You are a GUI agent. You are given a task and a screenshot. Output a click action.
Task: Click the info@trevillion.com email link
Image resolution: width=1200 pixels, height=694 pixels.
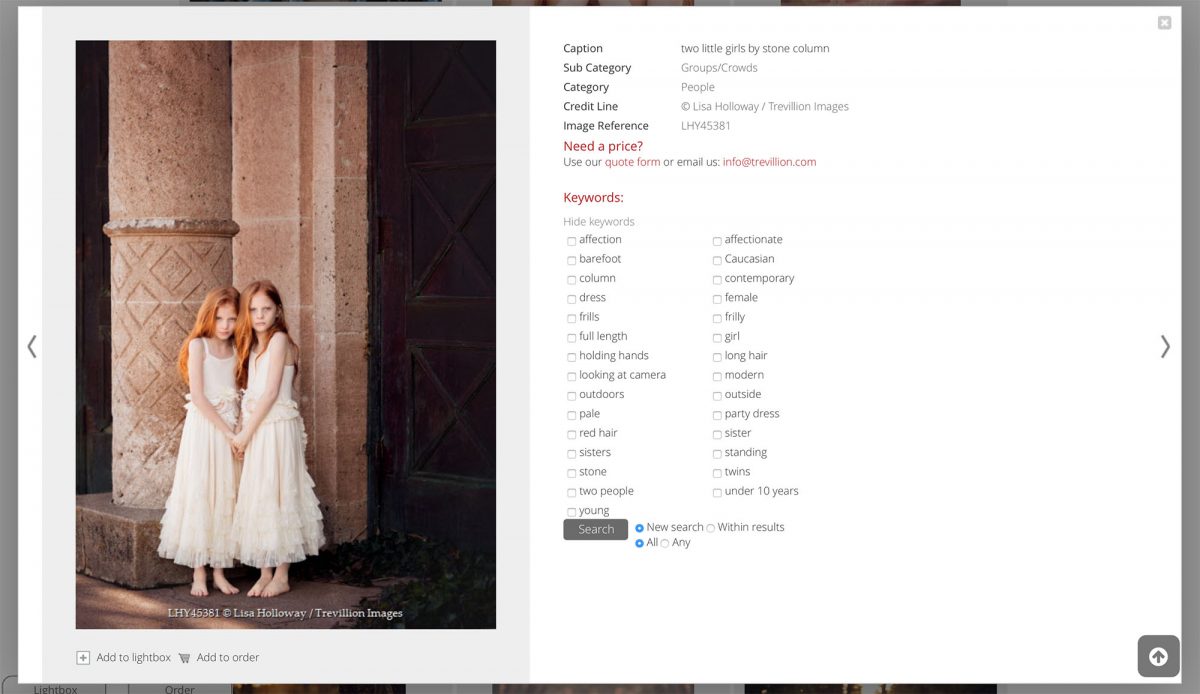[x=769, y=162]
